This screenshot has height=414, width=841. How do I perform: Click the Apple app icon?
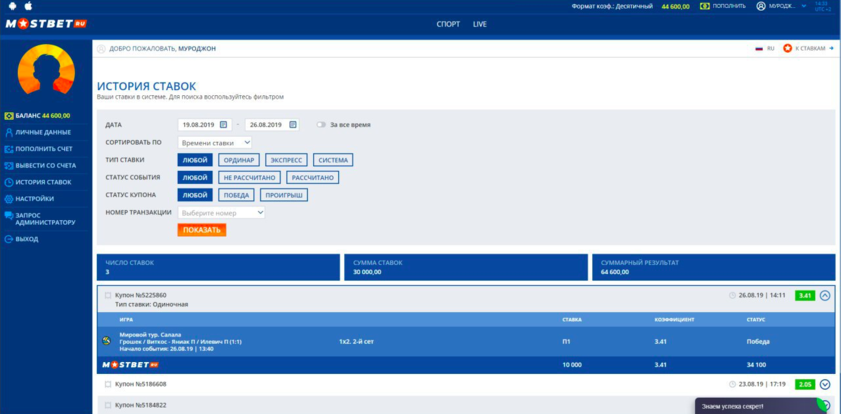28,6
